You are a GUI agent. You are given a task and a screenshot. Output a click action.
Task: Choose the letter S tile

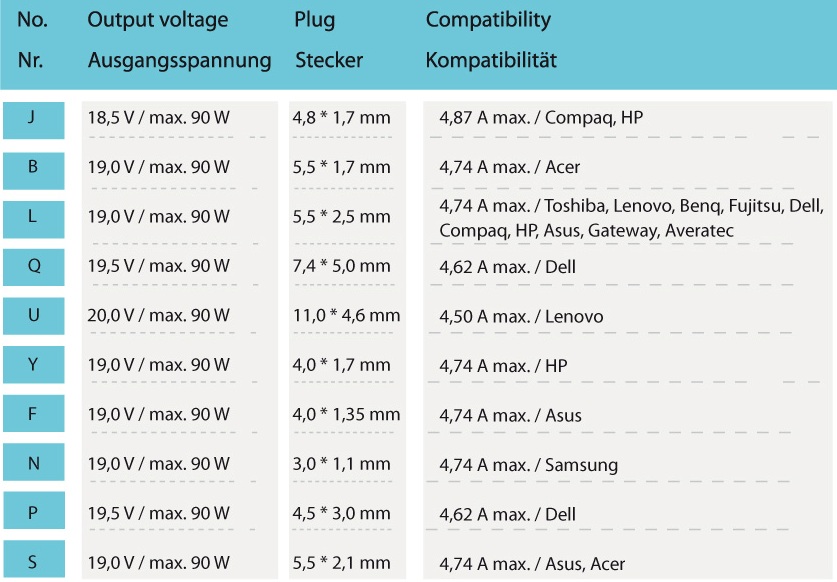33,562
